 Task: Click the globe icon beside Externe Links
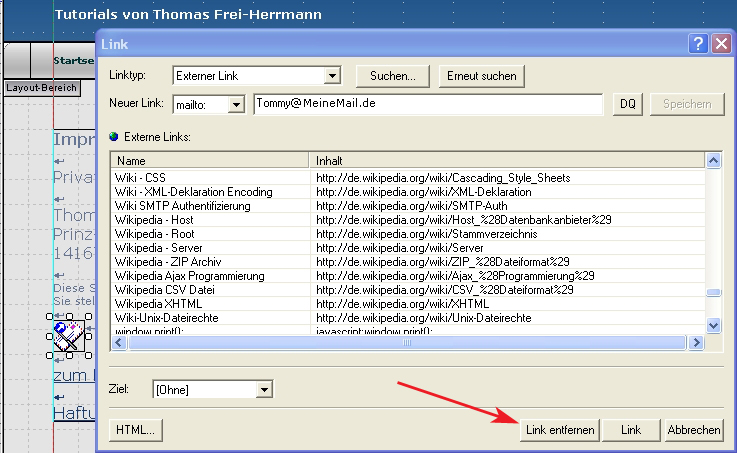114,136
